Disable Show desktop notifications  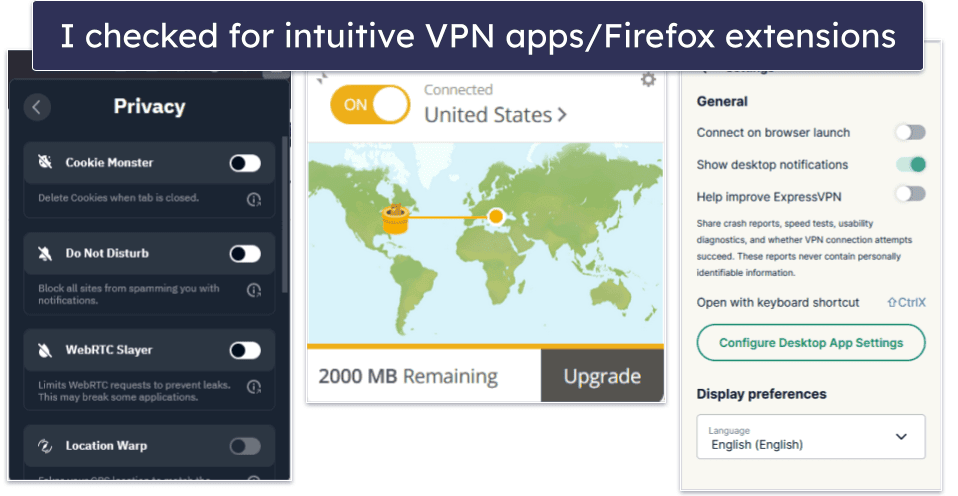tap(910, 164)
